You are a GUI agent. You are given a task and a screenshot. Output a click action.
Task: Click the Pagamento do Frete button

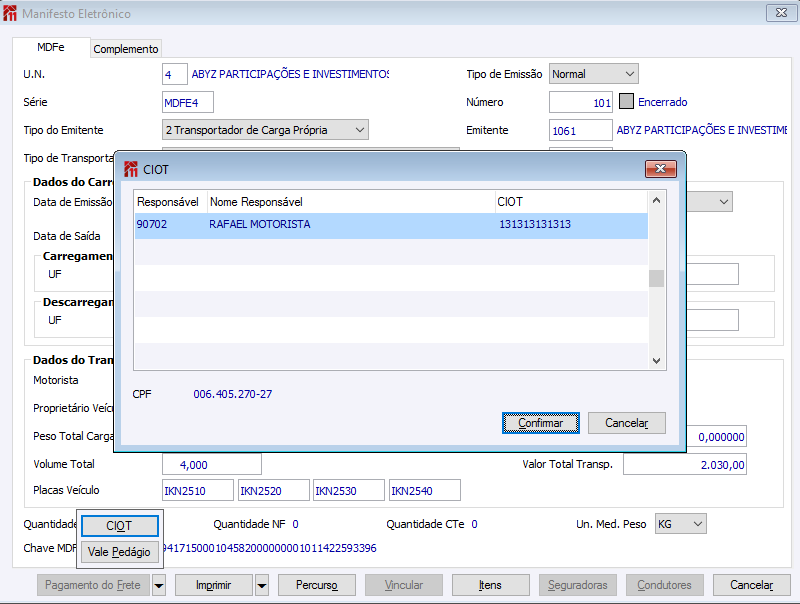pos(93,585)
